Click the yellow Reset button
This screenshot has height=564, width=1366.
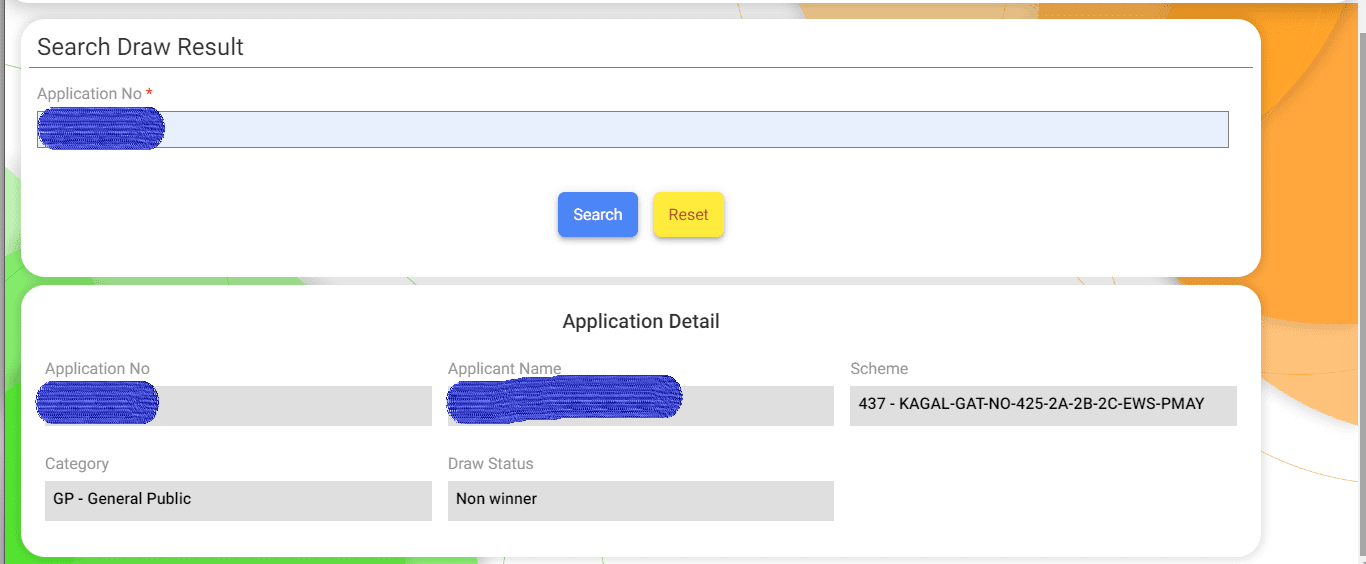[688, 215]
